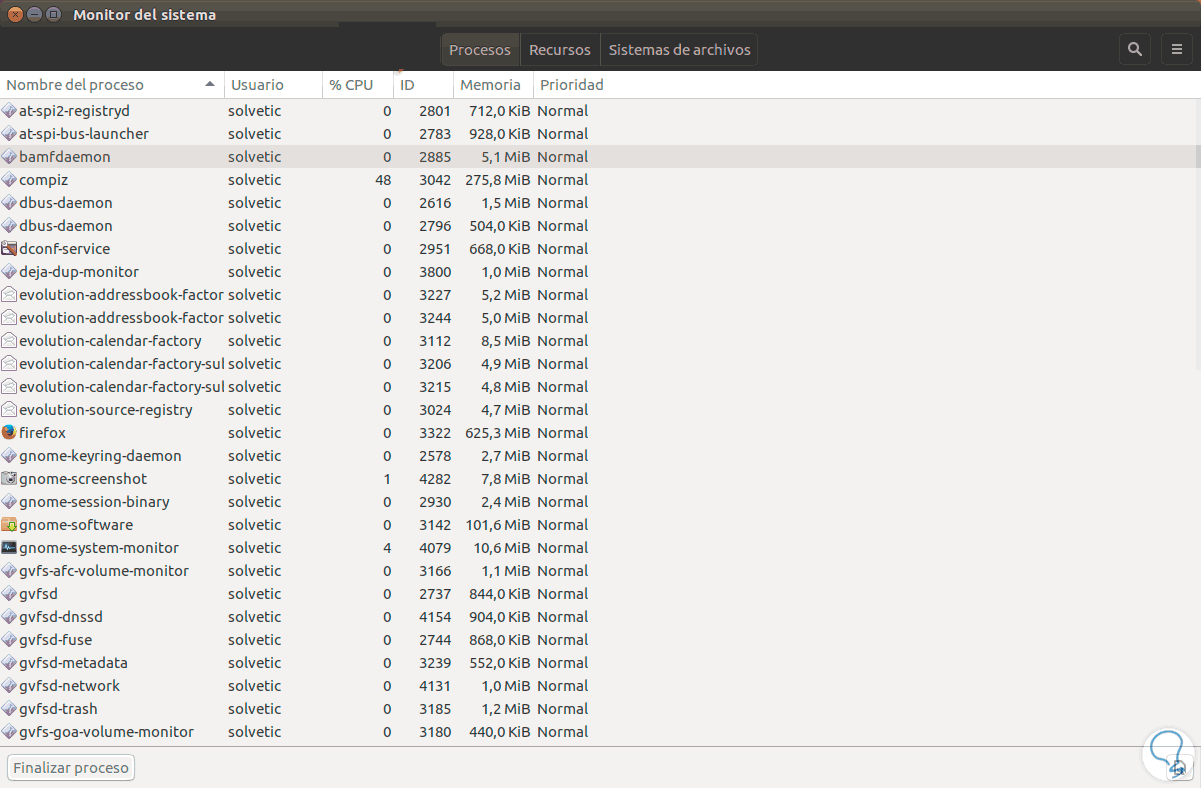Click the evolution-source-registry envelope icon
The image size is (1201, 788).
coord(9,410)
